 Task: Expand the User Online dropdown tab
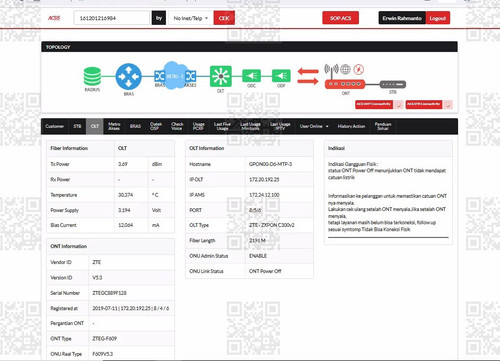click(x=314, y=126)
